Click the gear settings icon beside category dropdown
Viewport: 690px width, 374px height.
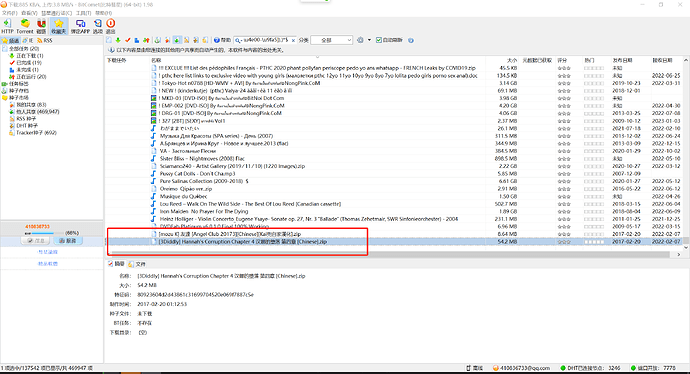[x=360, y=40]
